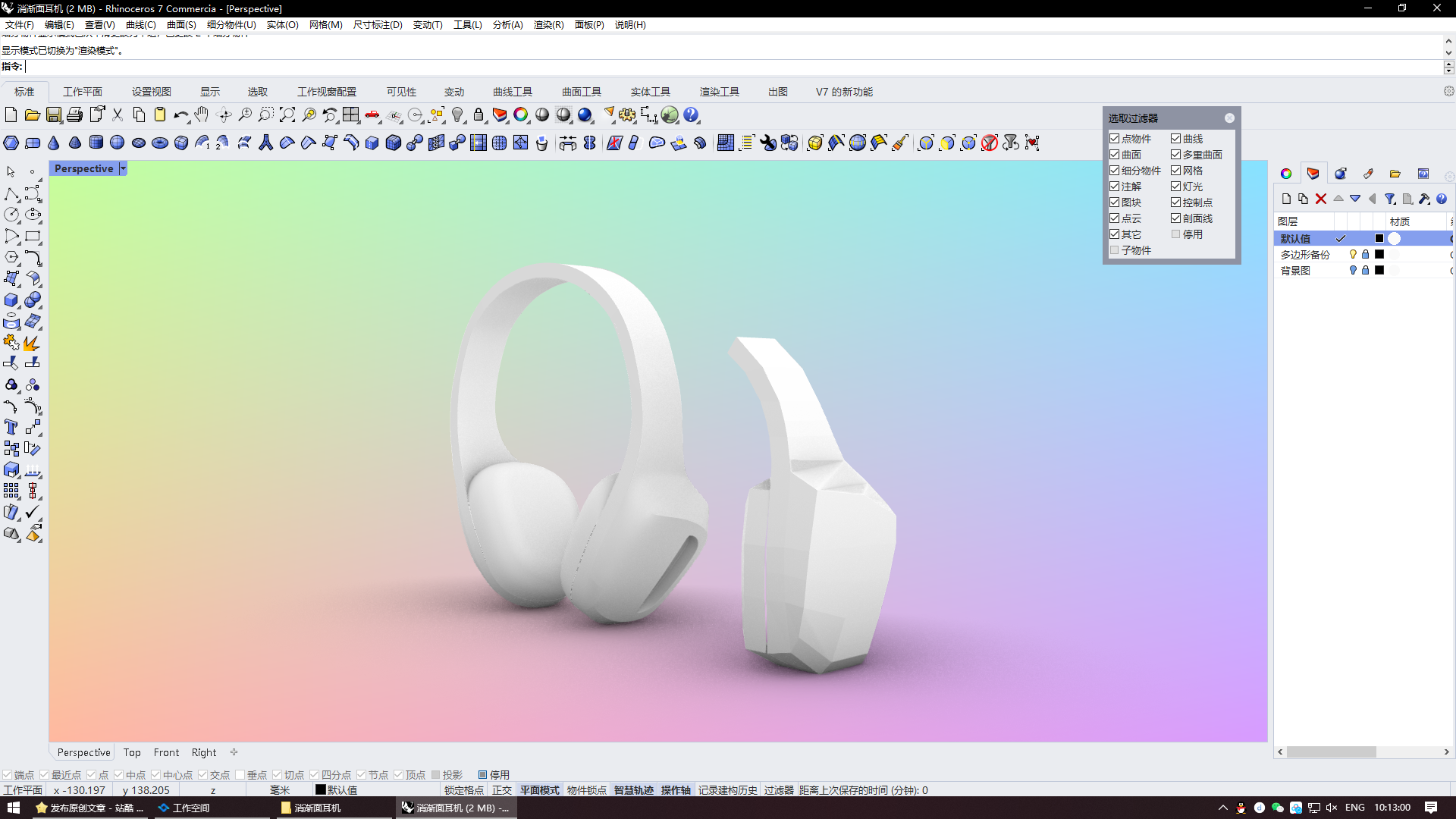Click the SubD cone primitive icon
The image size is (1456, 819).
(54, 143)
